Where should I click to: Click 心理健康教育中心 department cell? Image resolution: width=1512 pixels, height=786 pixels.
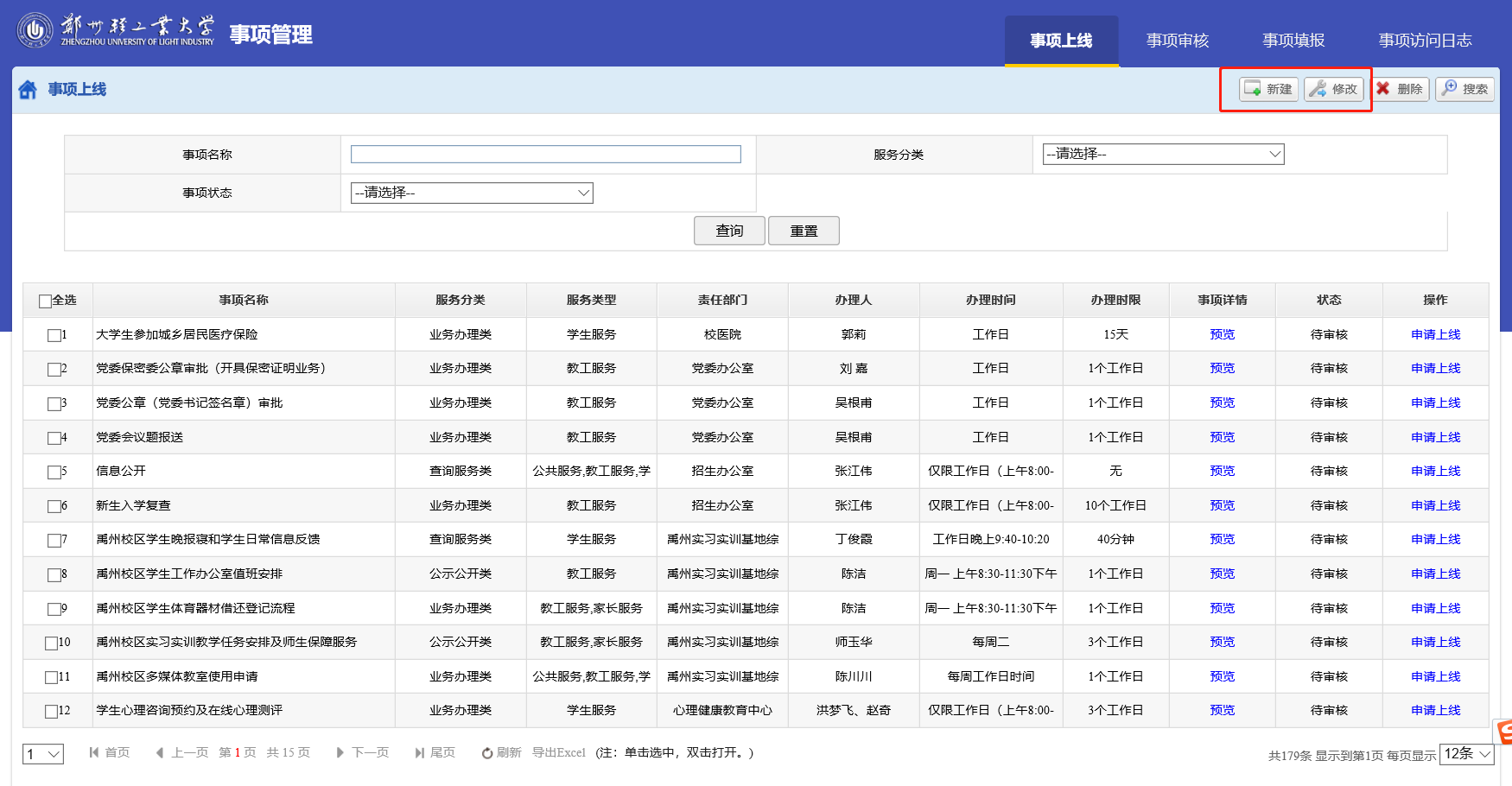723,710
